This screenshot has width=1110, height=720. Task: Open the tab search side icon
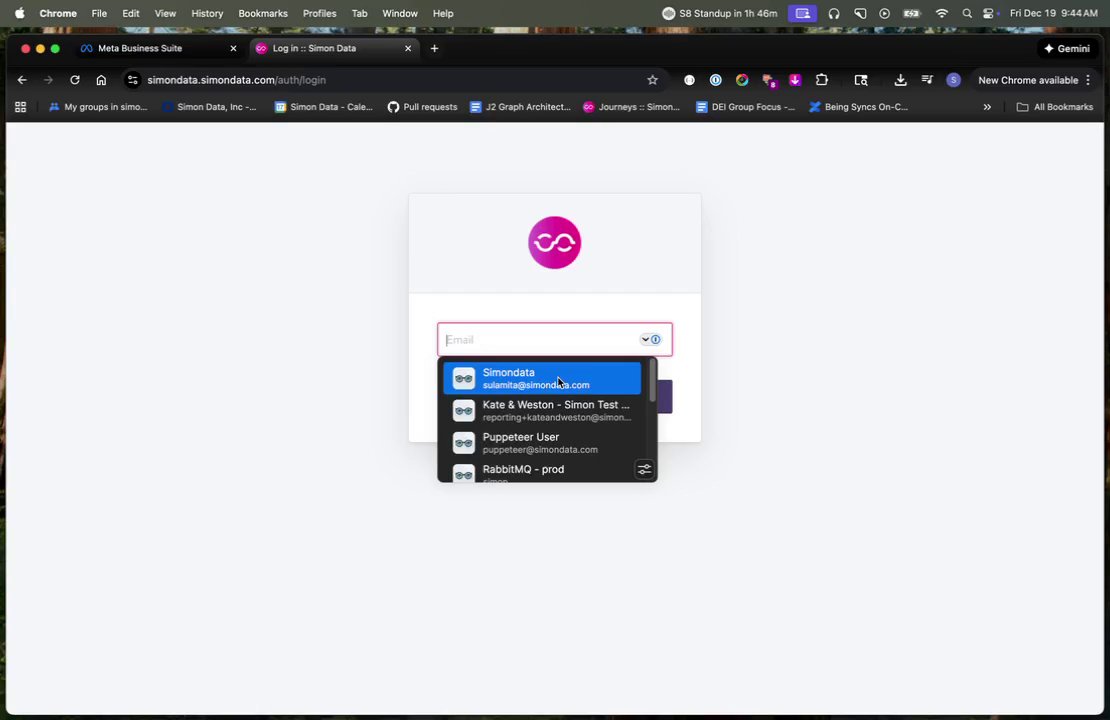coord(861,80)
